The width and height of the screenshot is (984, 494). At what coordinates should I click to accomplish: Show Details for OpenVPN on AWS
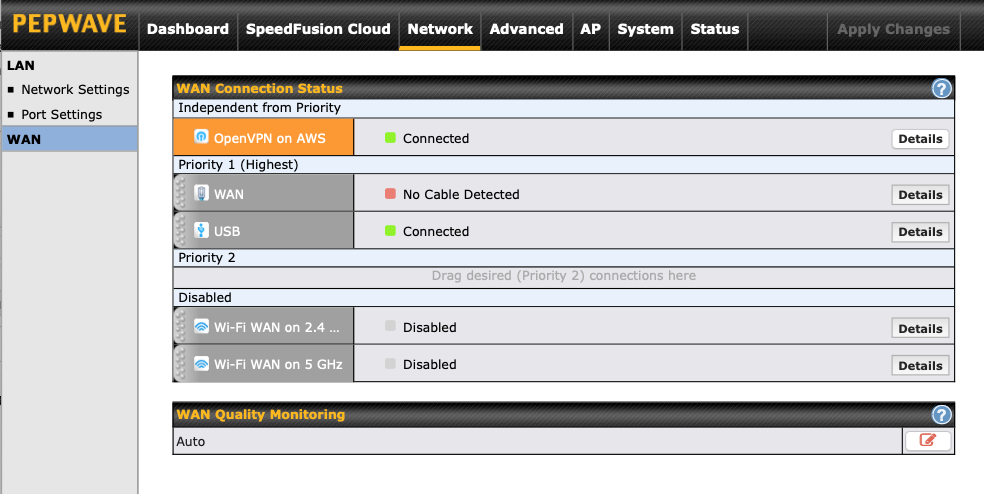(x=919, y=139)
